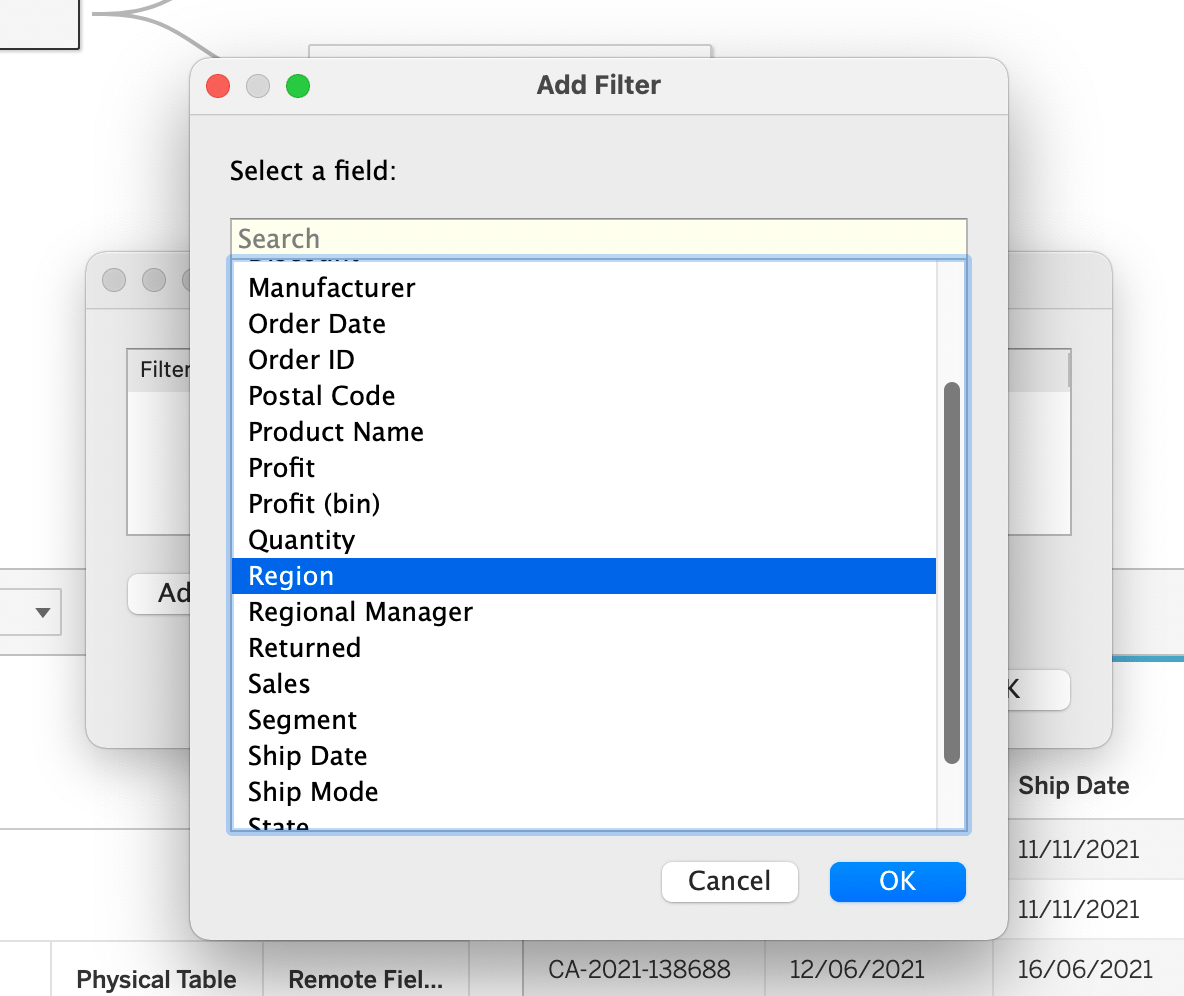Select the Profit (bin) field
The width and height of the screenshot is (1184, 996).
(x=314, y=504)
